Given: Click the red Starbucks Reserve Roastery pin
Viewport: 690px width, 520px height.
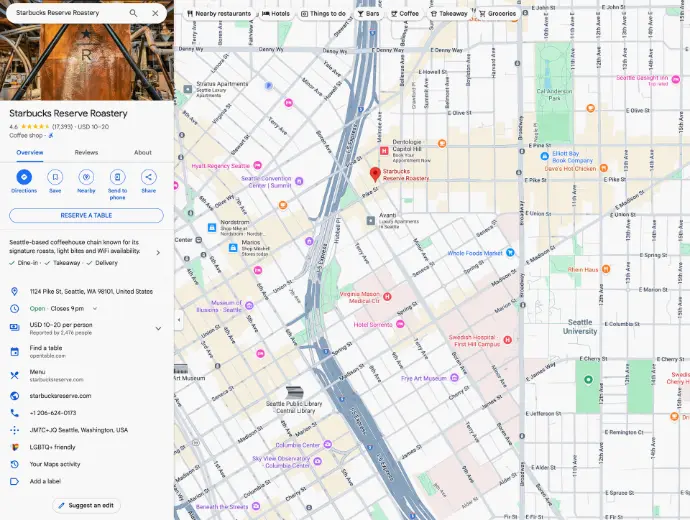Looking at the screenshot, I should (x=375, y=174).
